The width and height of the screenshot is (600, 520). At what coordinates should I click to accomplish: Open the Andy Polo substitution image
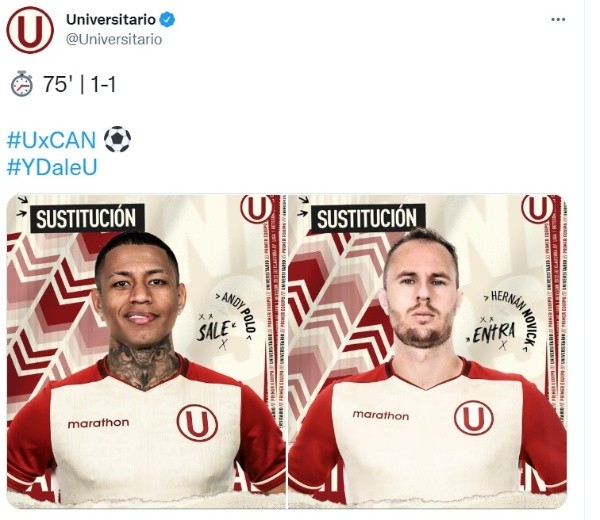(146, 352)
